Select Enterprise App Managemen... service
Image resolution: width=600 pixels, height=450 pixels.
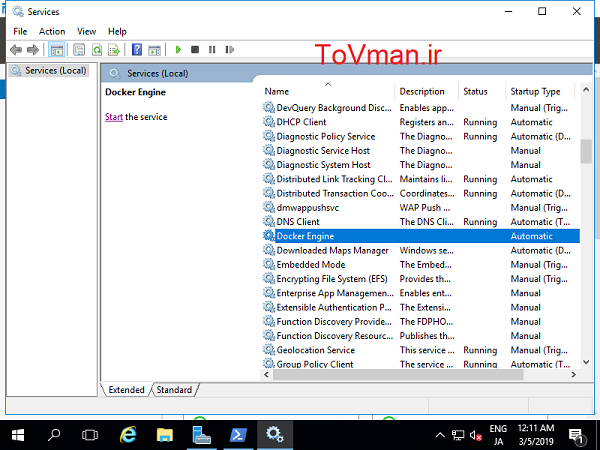[335, 293]
